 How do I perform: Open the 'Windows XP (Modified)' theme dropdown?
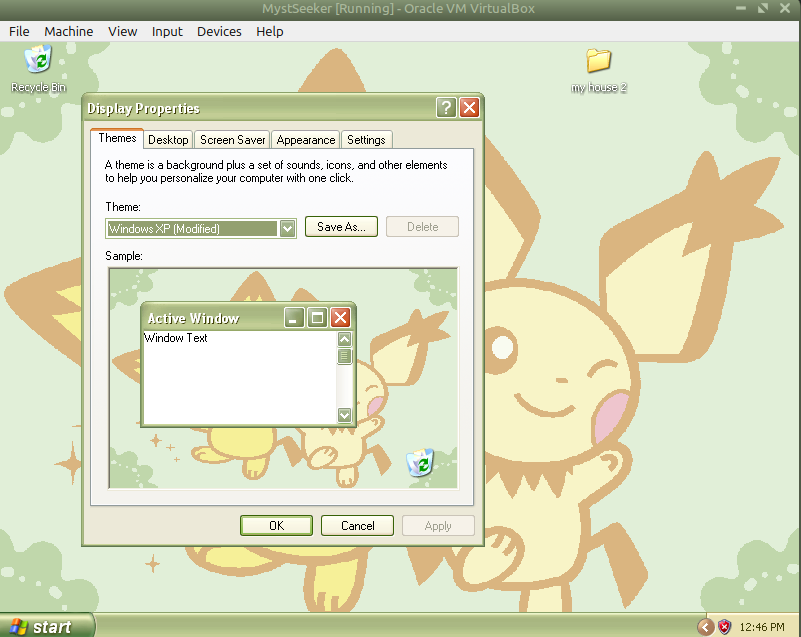click(x=288, y=228)
